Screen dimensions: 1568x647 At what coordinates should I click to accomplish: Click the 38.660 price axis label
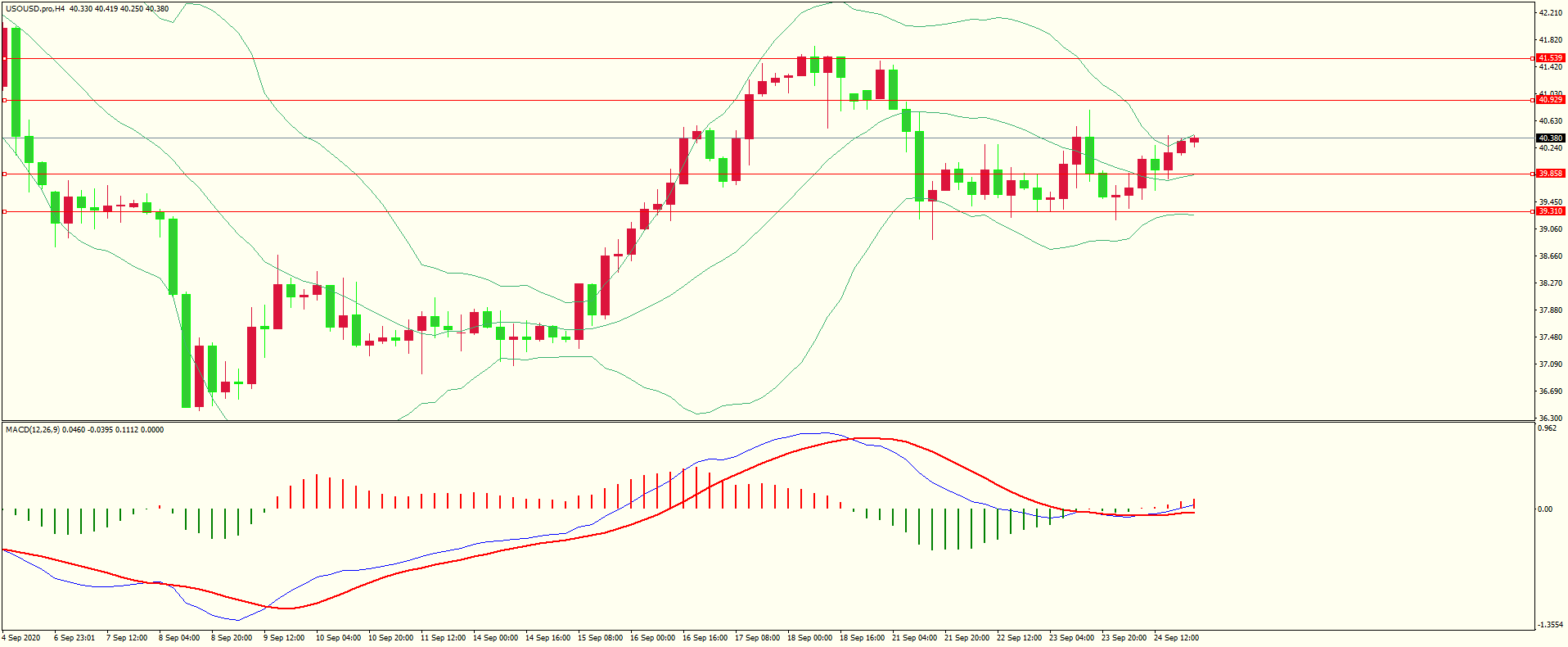(x=1551, y=256)
